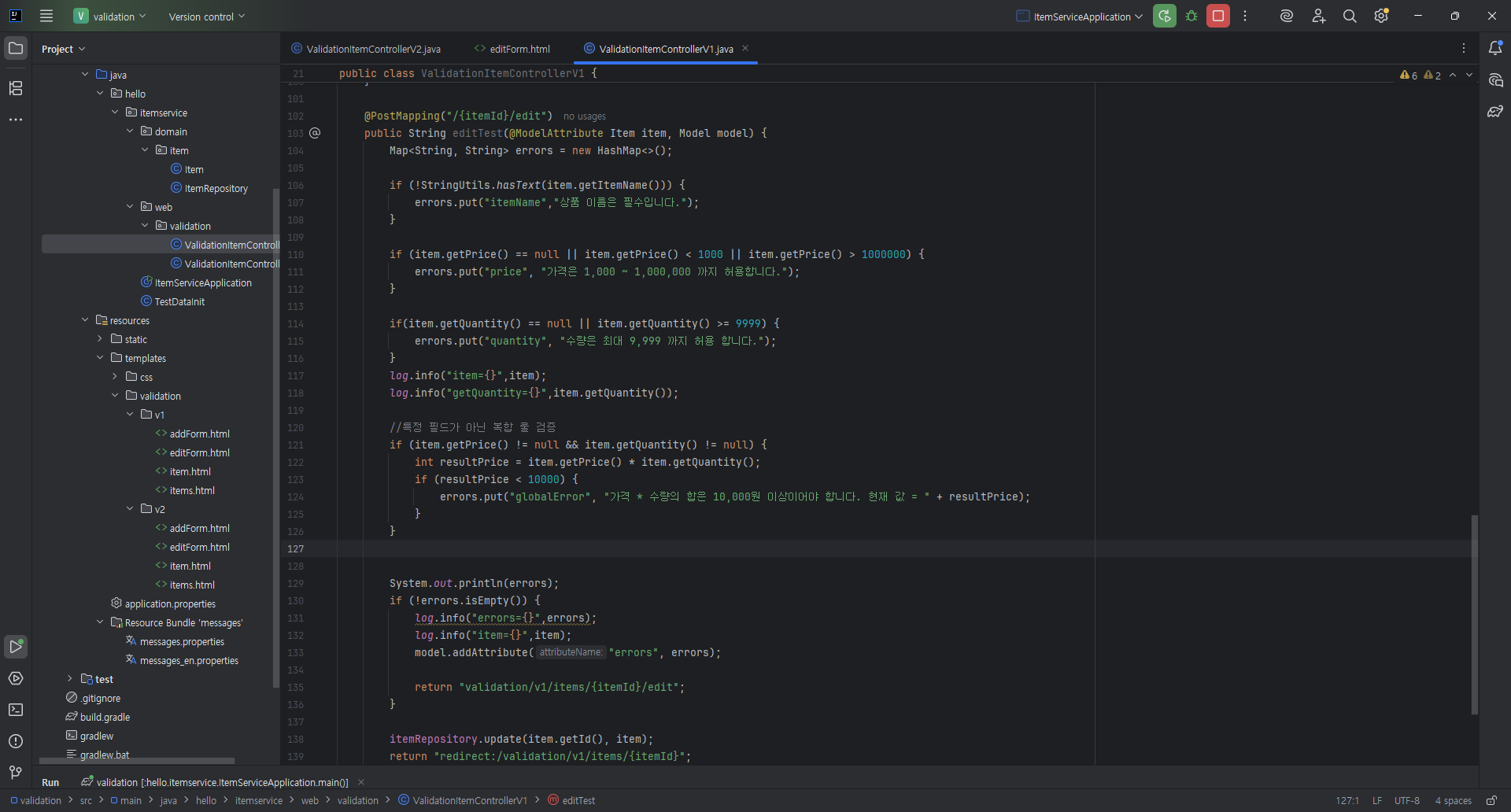Open v1 addForm.html in tree
The image size is (1511, 812).
193,434
